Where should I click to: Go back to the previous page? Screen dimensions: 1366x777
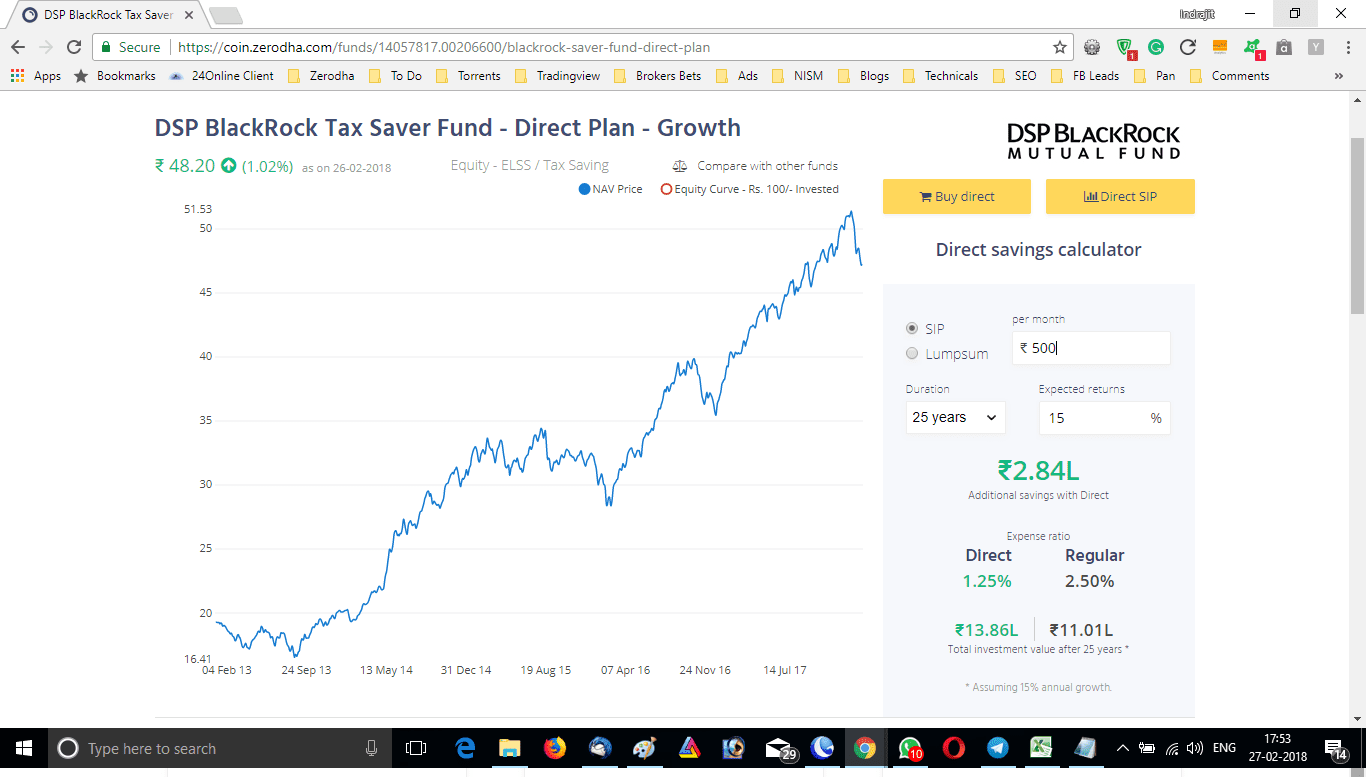[x=18, y=47]
